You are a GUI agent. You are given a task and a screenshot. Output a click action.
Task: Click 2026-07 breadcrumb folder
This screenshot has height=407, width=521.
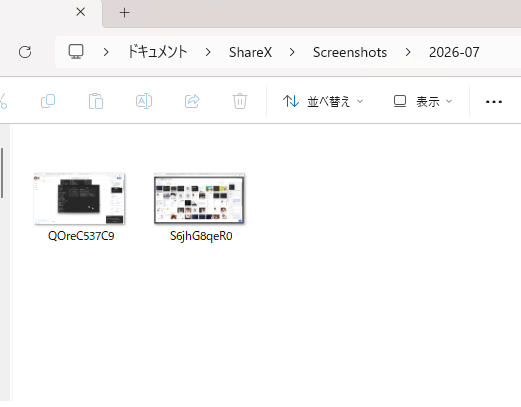(x=454, y=52)
